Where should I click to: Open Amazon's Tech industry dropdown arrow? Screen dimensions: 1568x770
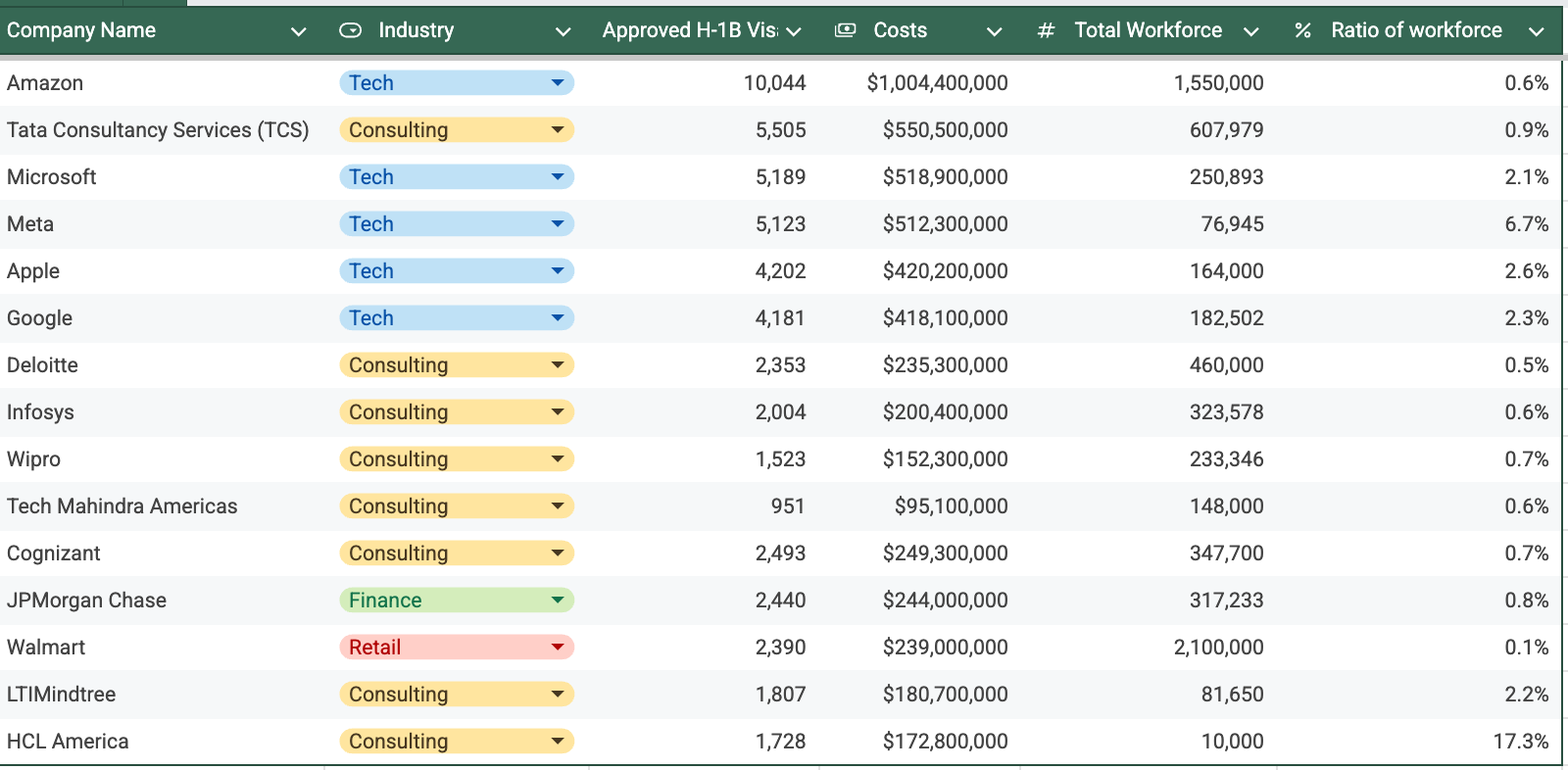coord(558,83)
